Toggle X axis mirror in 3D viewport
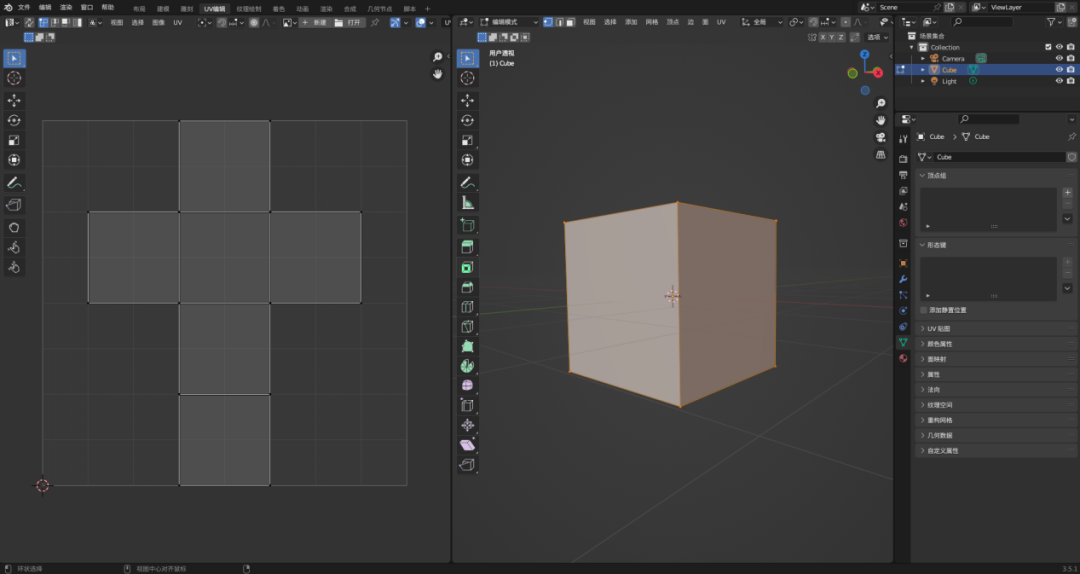This screenshot has width=1080, height=574. (x=822, y=37)
